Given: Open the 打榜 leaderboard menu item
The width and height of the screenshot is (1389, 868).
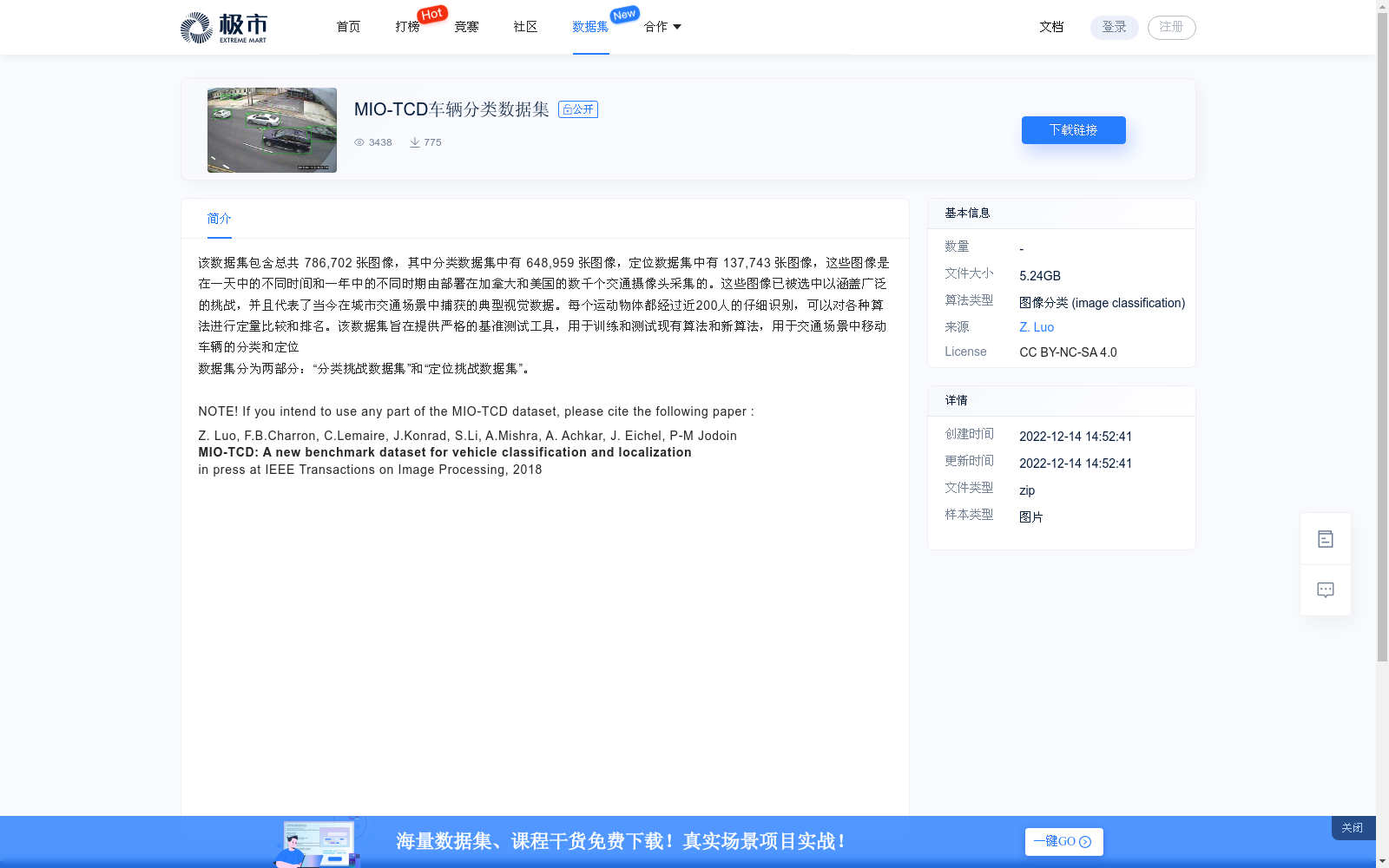Looking at the screenshot, I should [x=407, y=27].
